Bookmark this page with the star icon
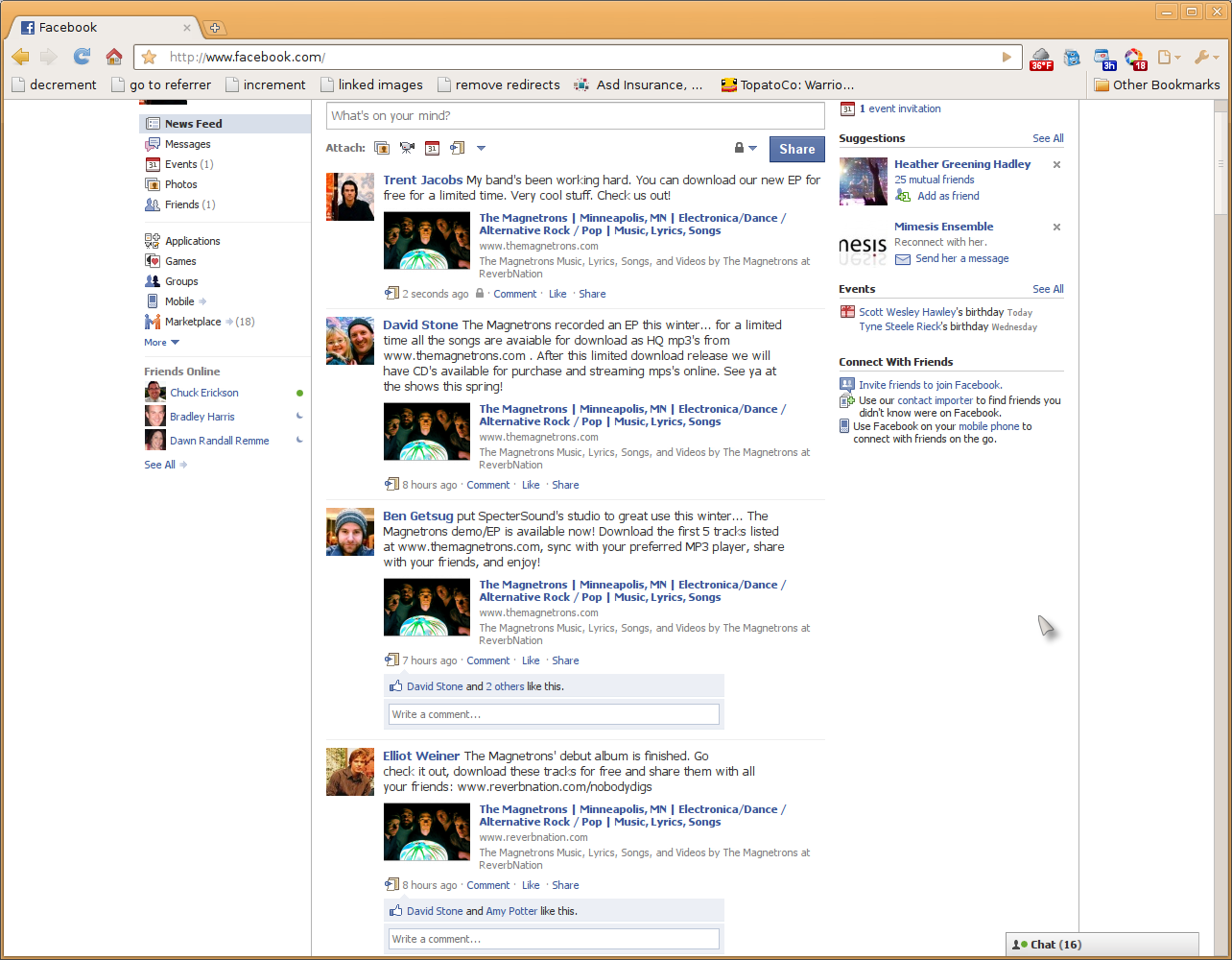1232x960 pixels. click(149, 57)
